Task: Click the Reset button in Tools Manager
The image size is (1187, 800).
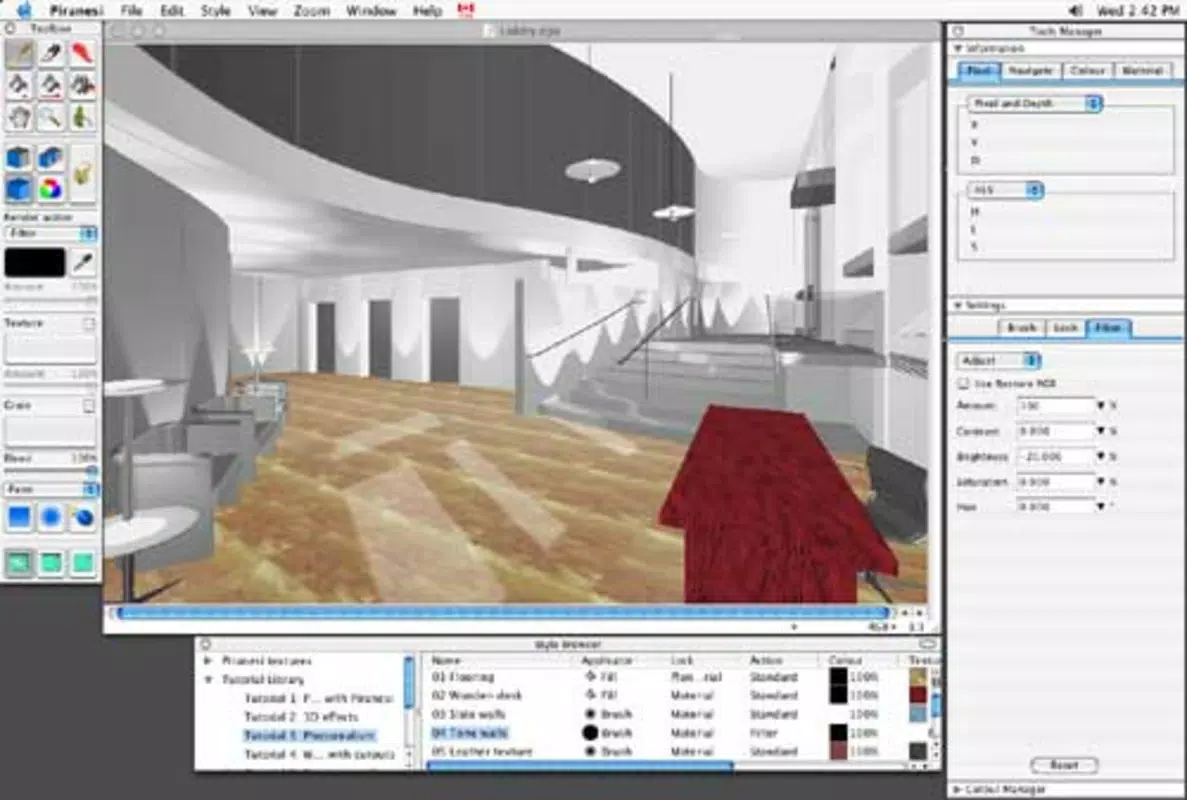Action: (x=1064, y=765)
